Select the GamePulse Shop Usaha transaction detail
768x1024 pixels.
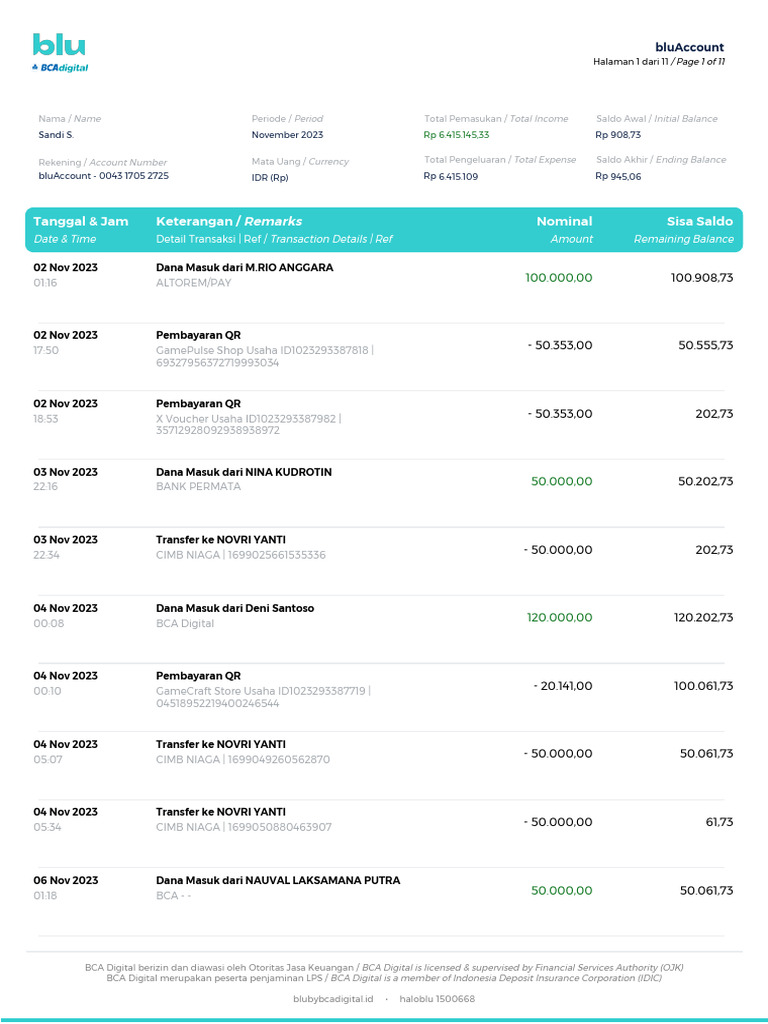click(264, 357)
